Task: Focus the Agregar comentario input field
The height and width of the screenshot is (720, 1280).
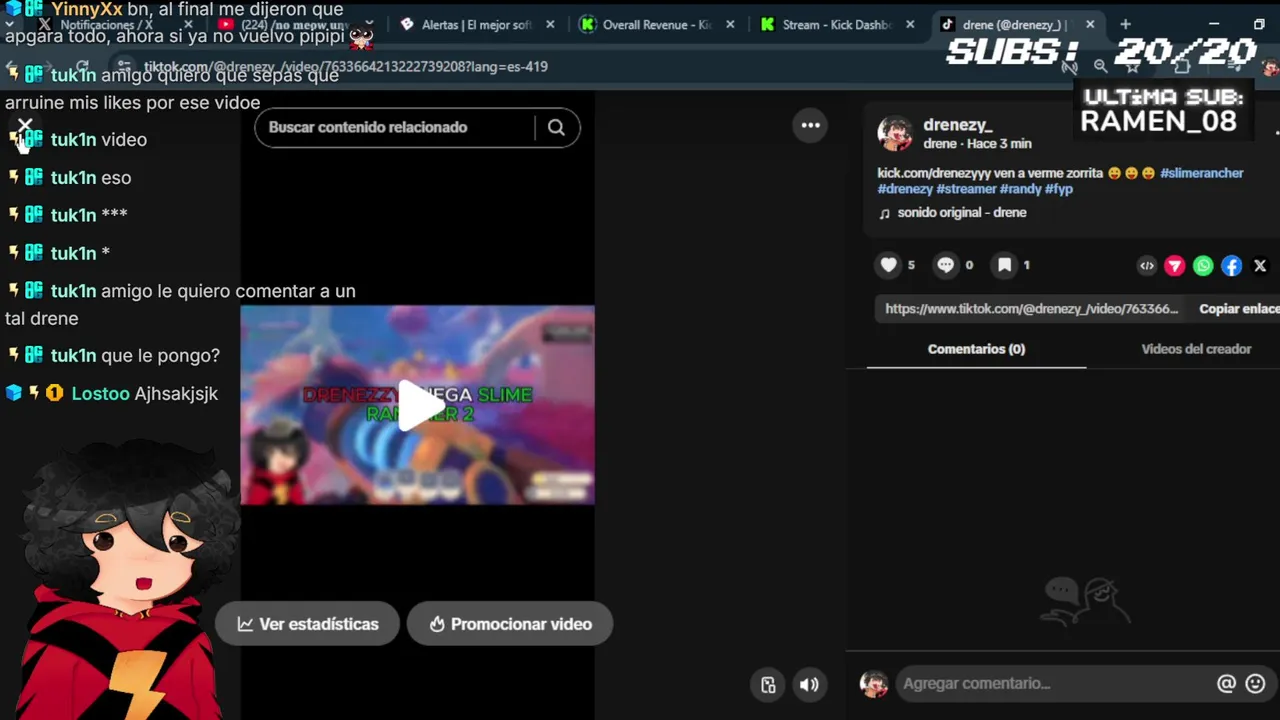Action: [1054, 684]
